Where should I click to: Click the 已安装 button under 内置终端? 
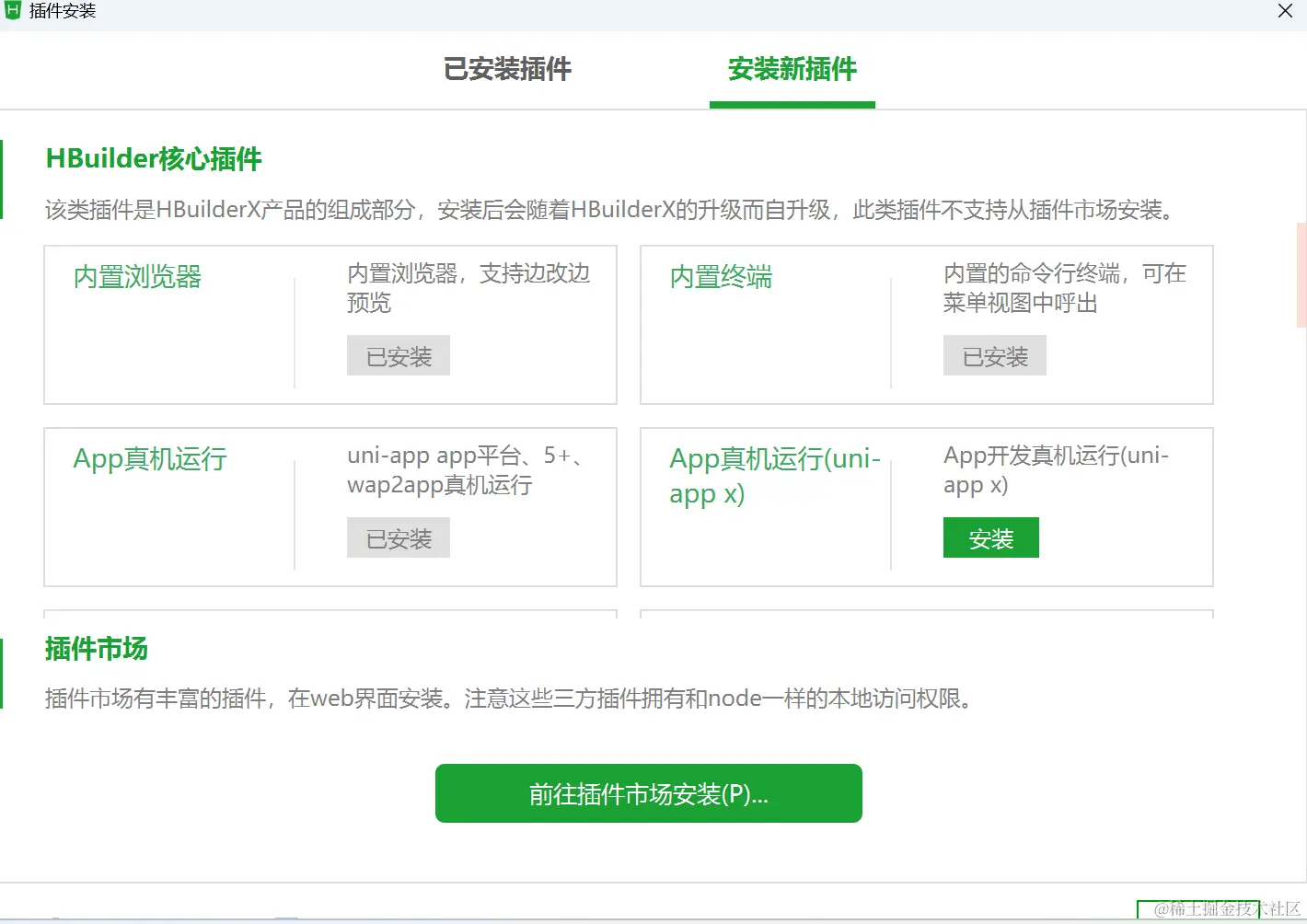[x=995, y=356]
